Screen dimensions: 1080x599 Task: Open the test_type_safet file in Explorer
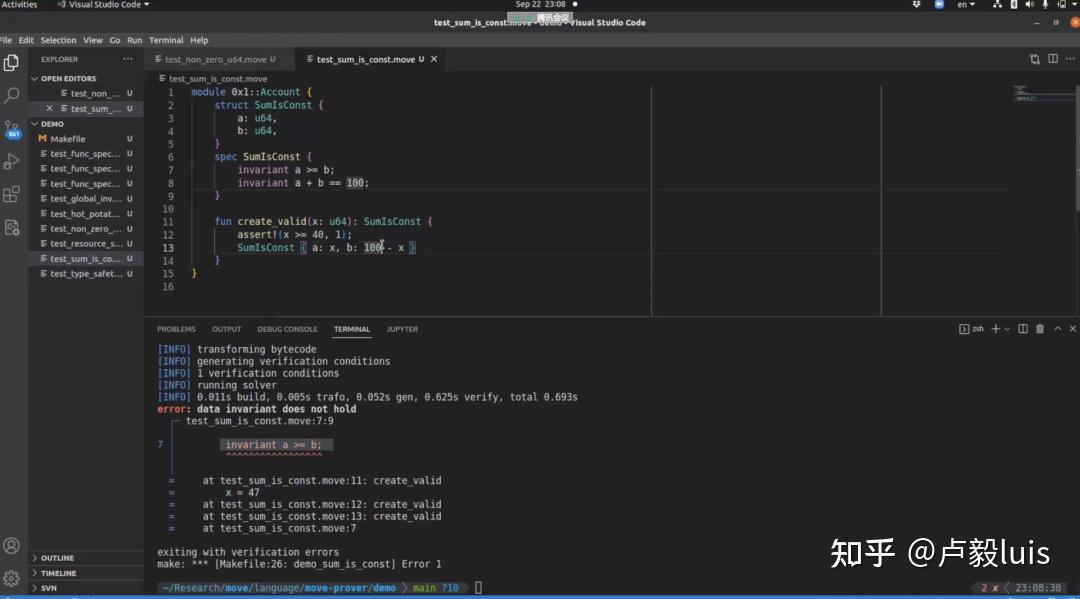coord(85,274)
